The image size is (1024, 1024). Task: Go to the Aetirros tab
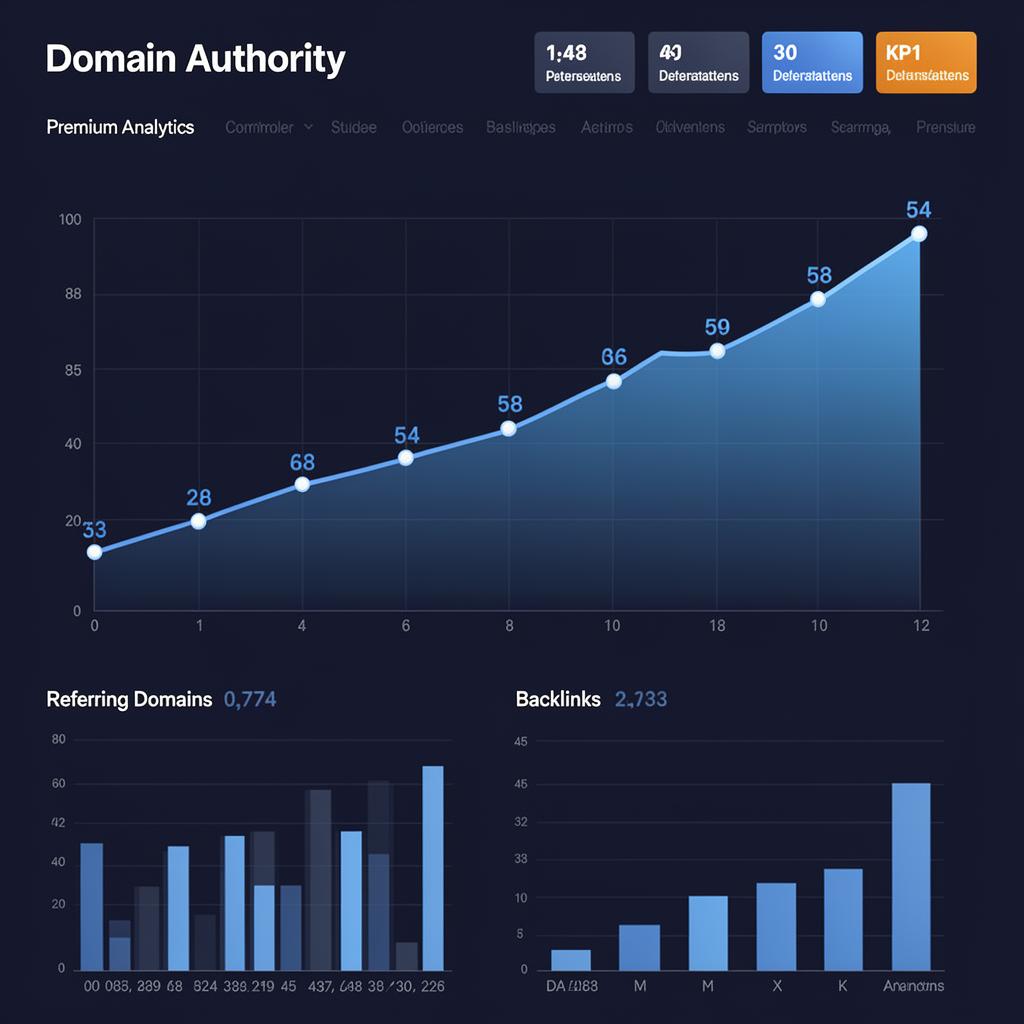pos(607,127)
